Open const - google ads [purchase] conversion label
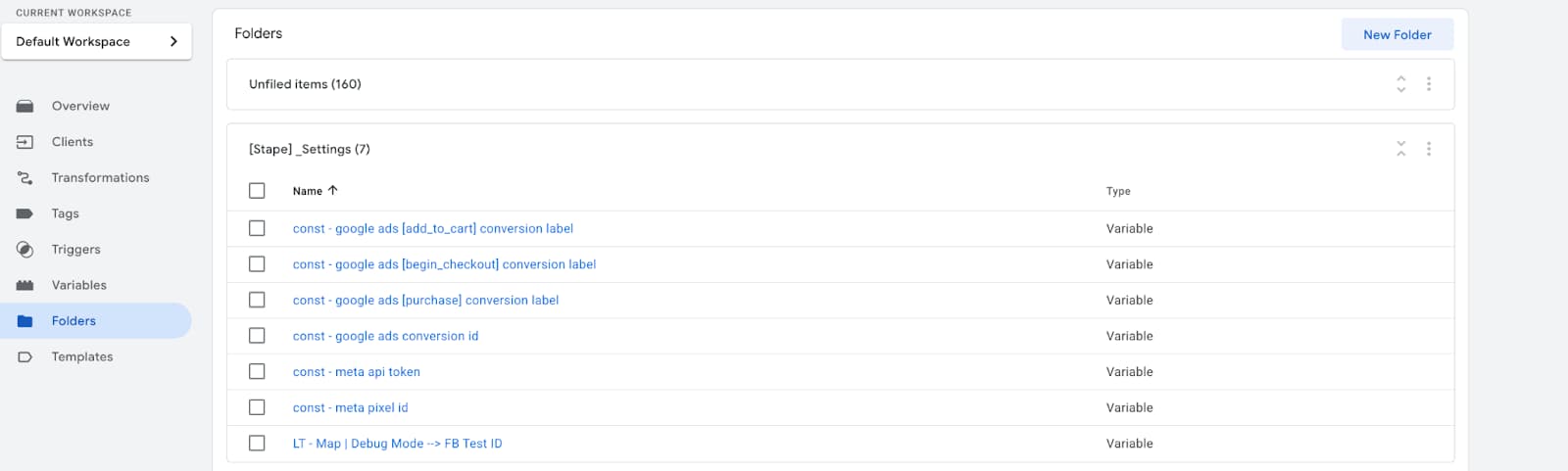The image size is (1568, 471). (x=425, y=300)
